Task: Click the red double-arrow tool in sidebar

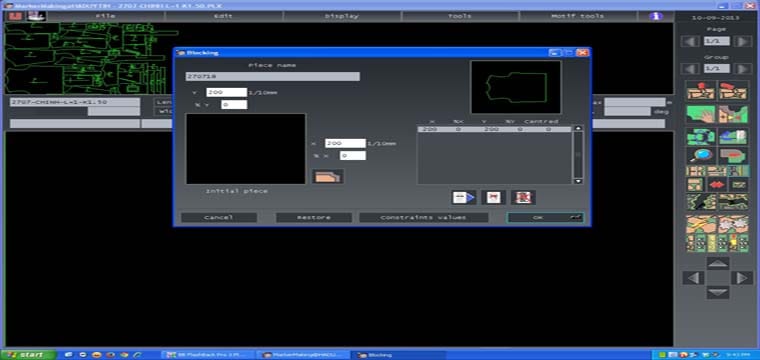Action: [716, 185]
